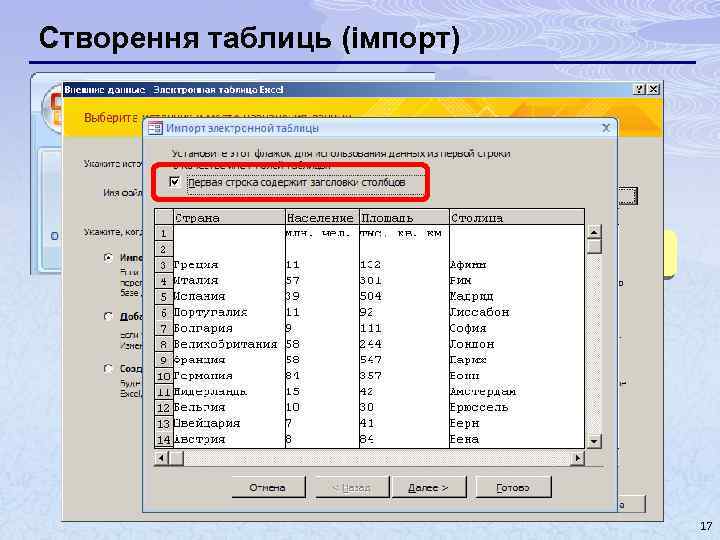Click the vertical scrollbar thumb
This screenshot has width=720, height=540.
point(594,247)
